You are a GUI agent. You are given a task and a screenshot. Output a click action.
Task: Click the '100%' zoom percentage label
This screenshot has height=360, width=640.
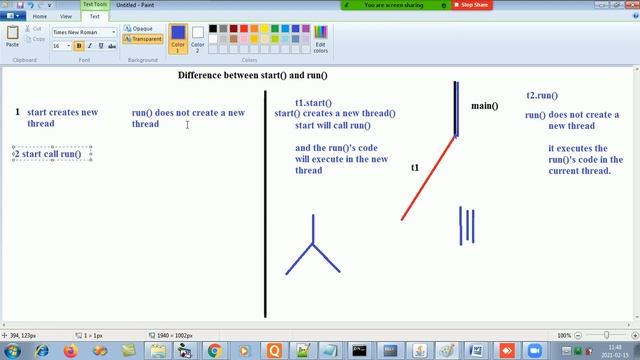(564, 336)
